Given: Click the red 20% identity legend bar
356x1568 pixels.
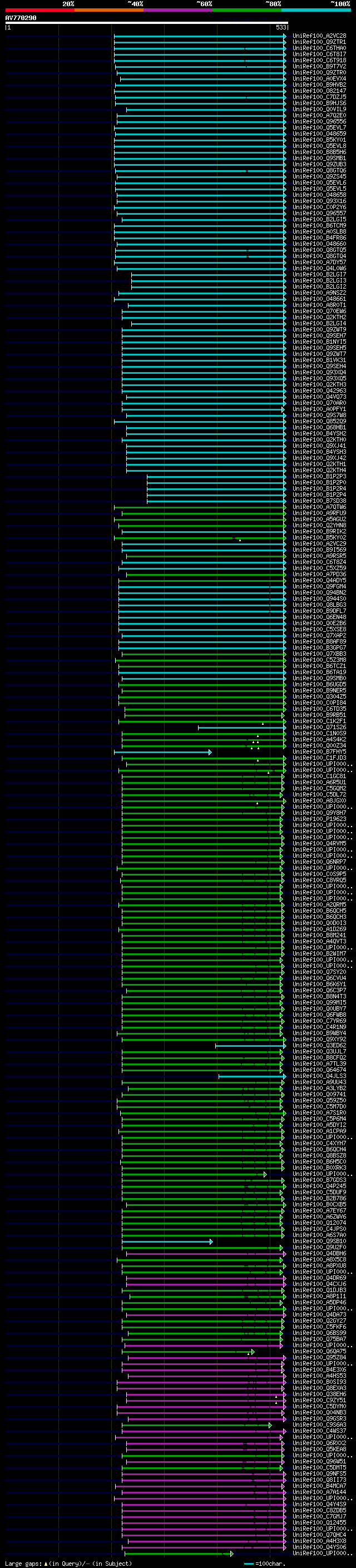Looking at the screenshot, I should pos(39,10).
